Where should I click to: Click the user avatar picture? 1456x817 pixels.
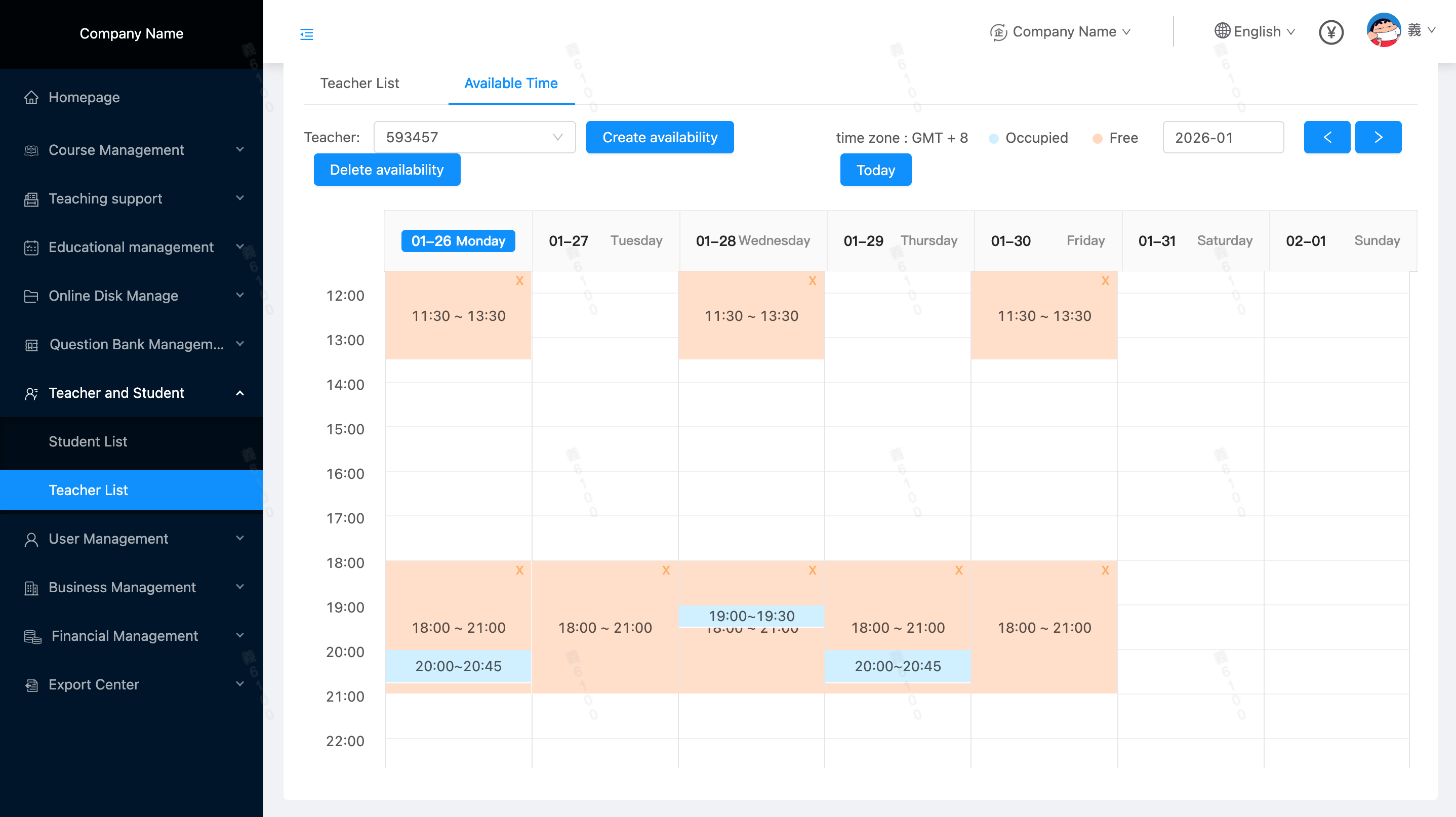[1383, 30]
